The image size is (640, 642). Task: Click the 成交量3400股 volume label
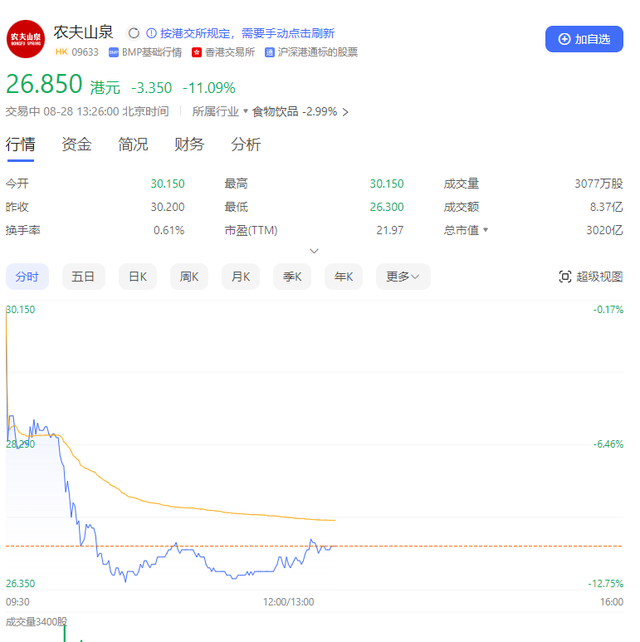point(36,622)
